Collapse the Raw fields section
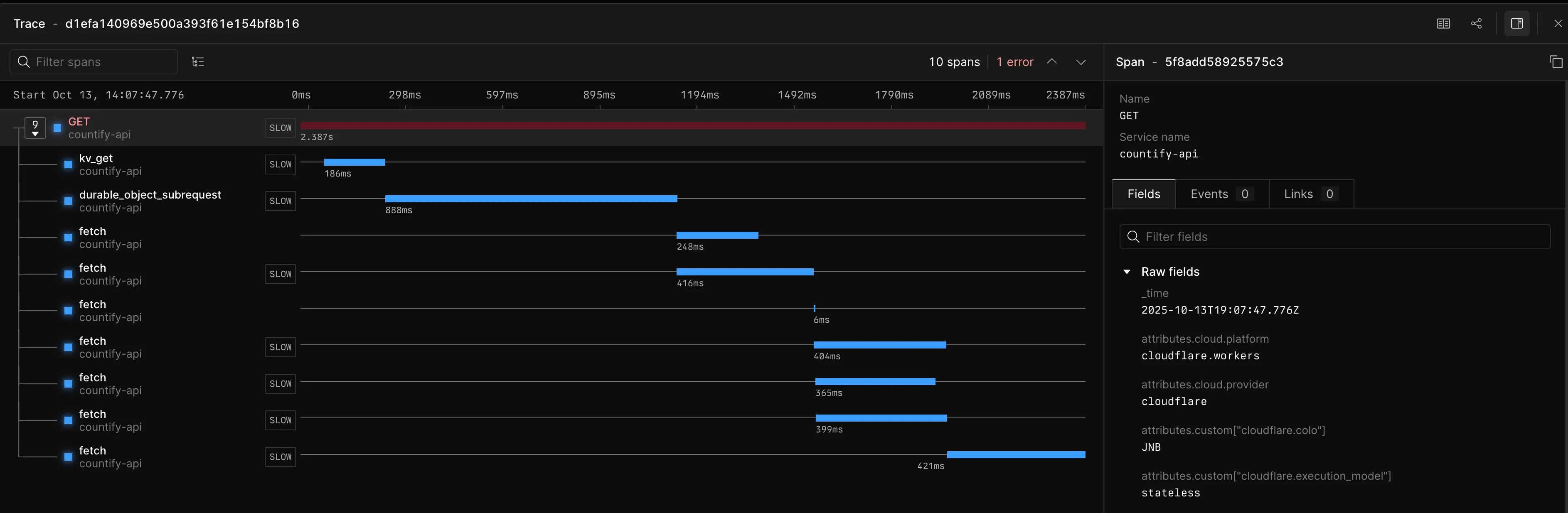 pyautogui.click(x=1127, y=271)
